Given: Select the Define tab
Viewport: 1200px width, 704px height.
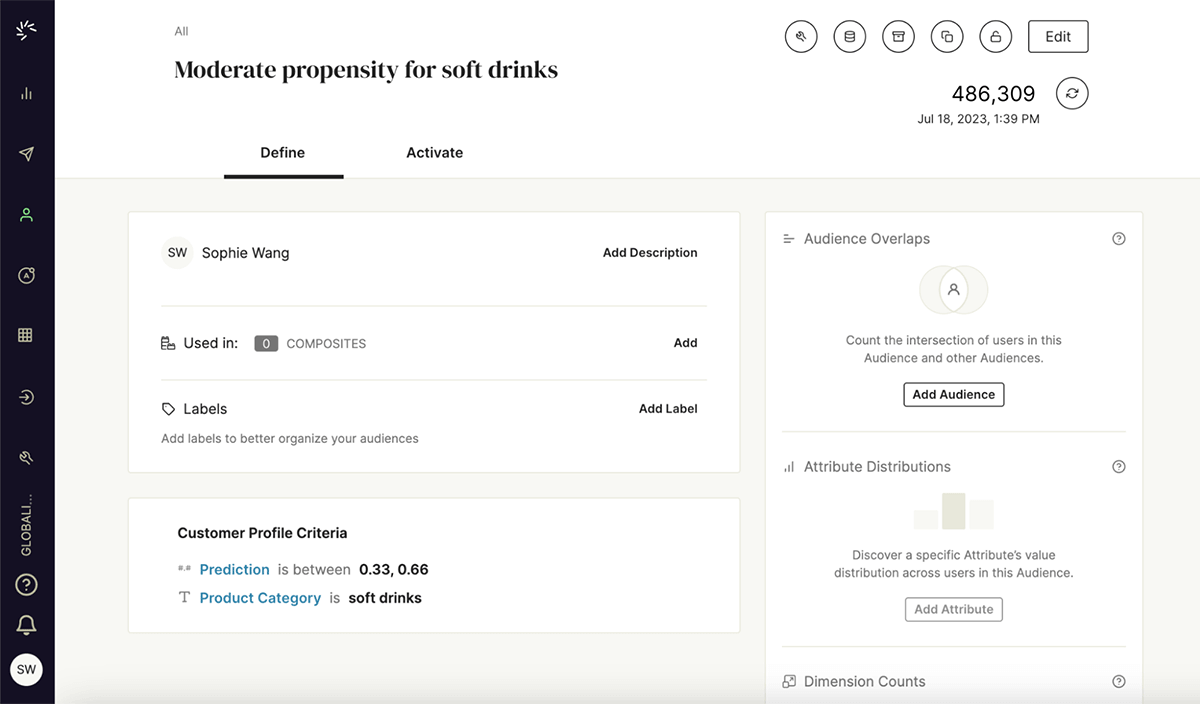Looking at the screenshot, I should coord(283,153).
